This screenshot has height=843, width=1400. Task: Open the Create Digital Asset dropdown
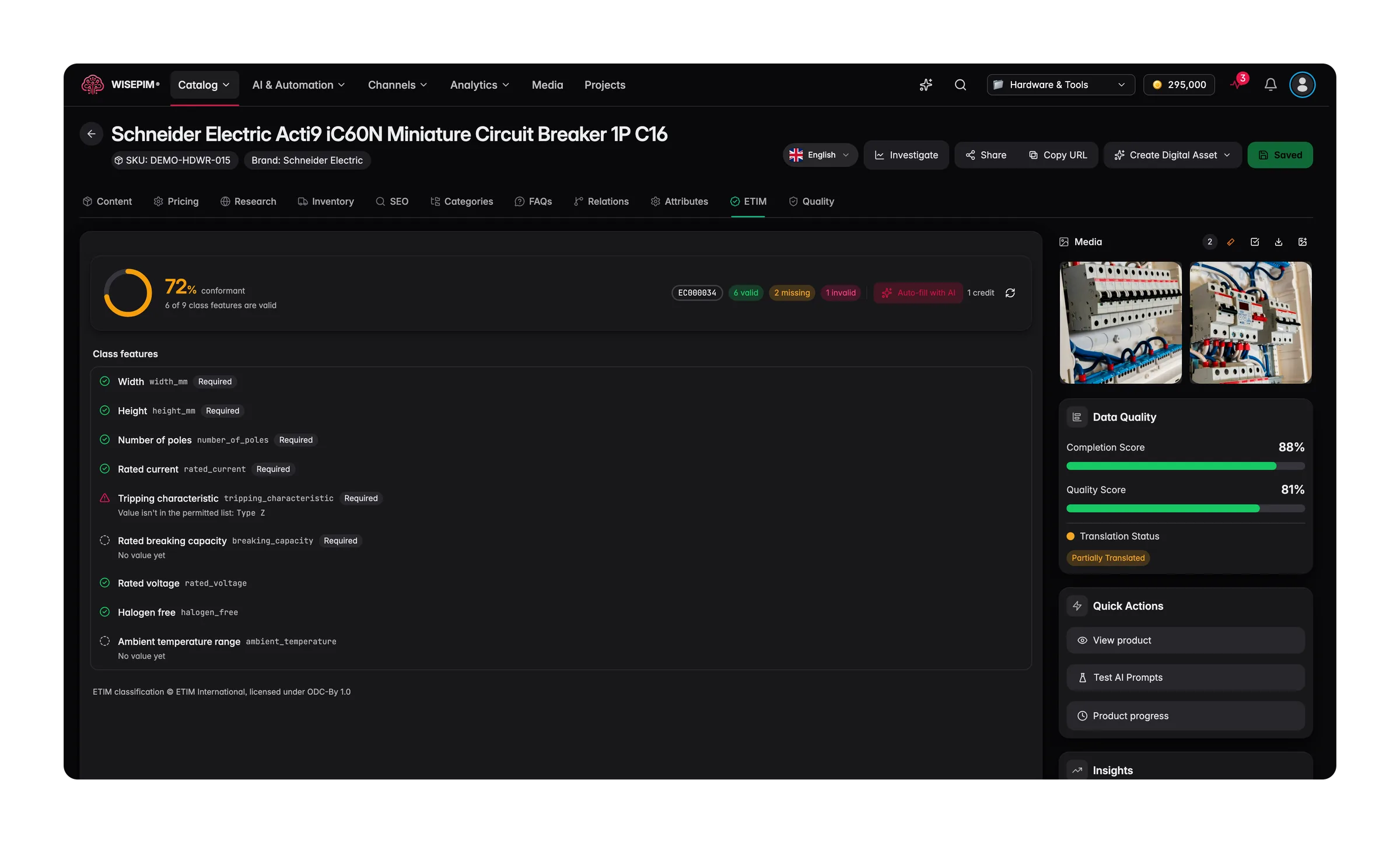coord(1172,155)
